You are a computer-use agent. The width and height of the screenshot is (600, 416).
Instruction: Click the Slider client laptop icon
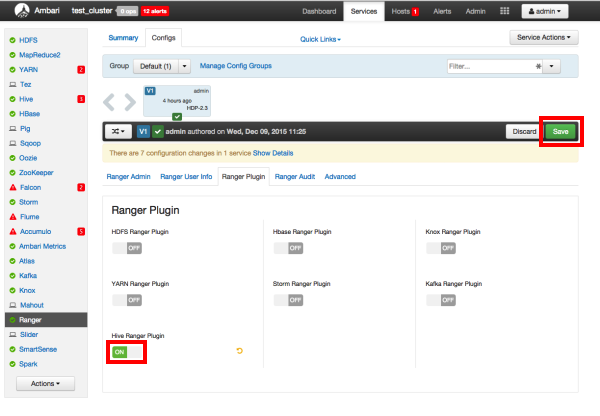pyautogui.click(x=13, y=334)
